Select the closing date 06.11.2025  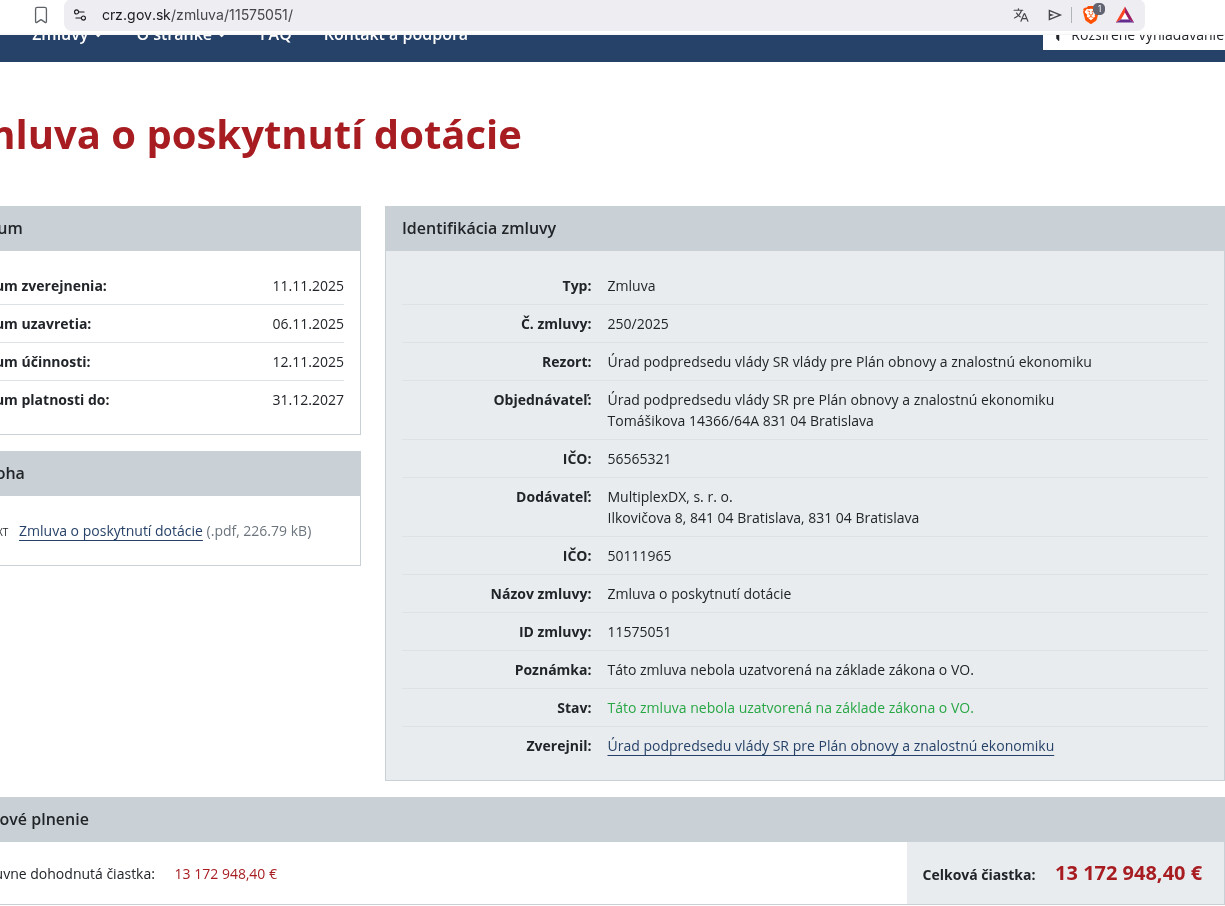(308, 324)
